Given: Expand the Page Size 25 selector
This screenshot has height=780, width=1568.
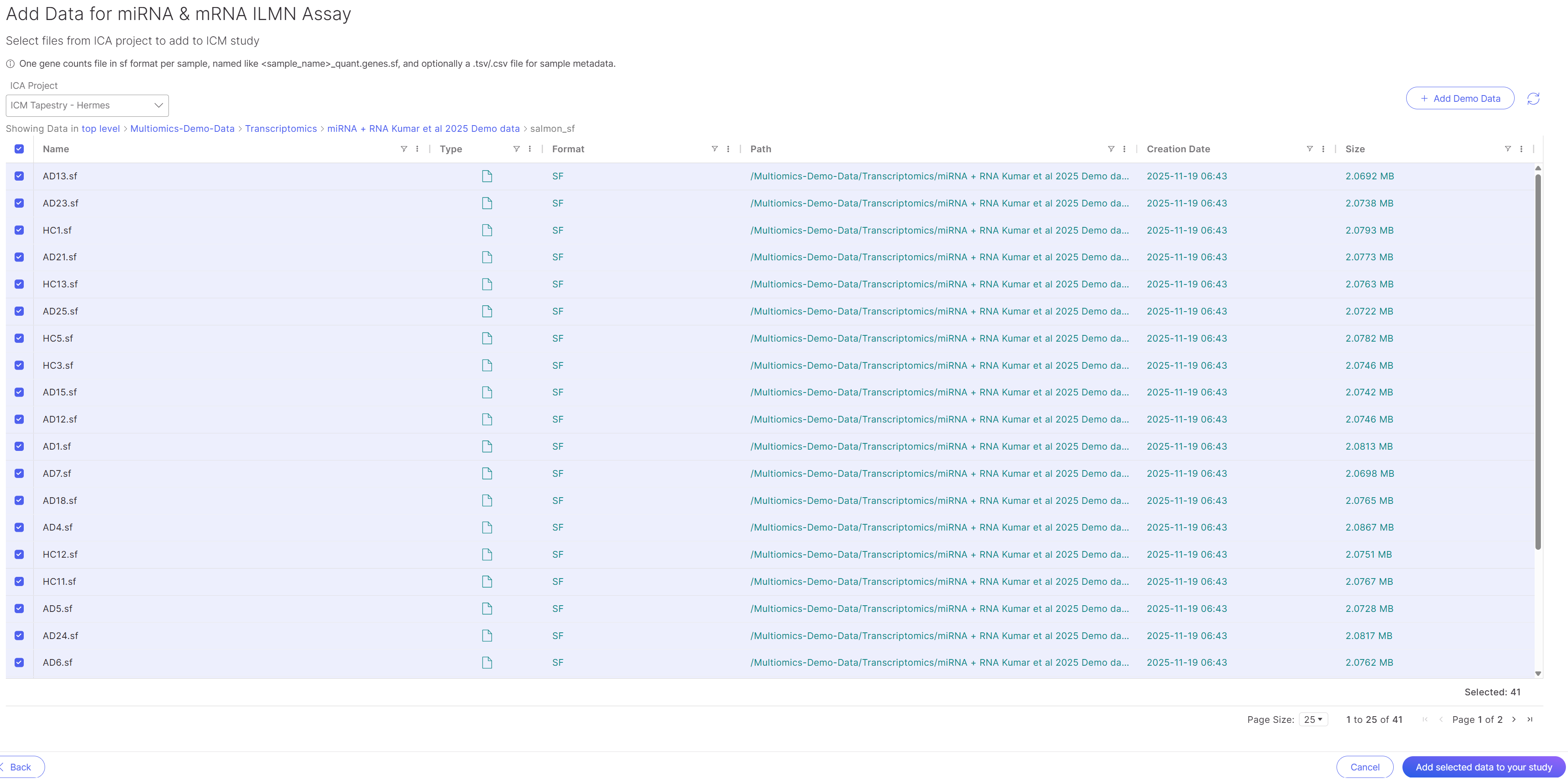Looking at the screenshot, I should (1313, 719).
